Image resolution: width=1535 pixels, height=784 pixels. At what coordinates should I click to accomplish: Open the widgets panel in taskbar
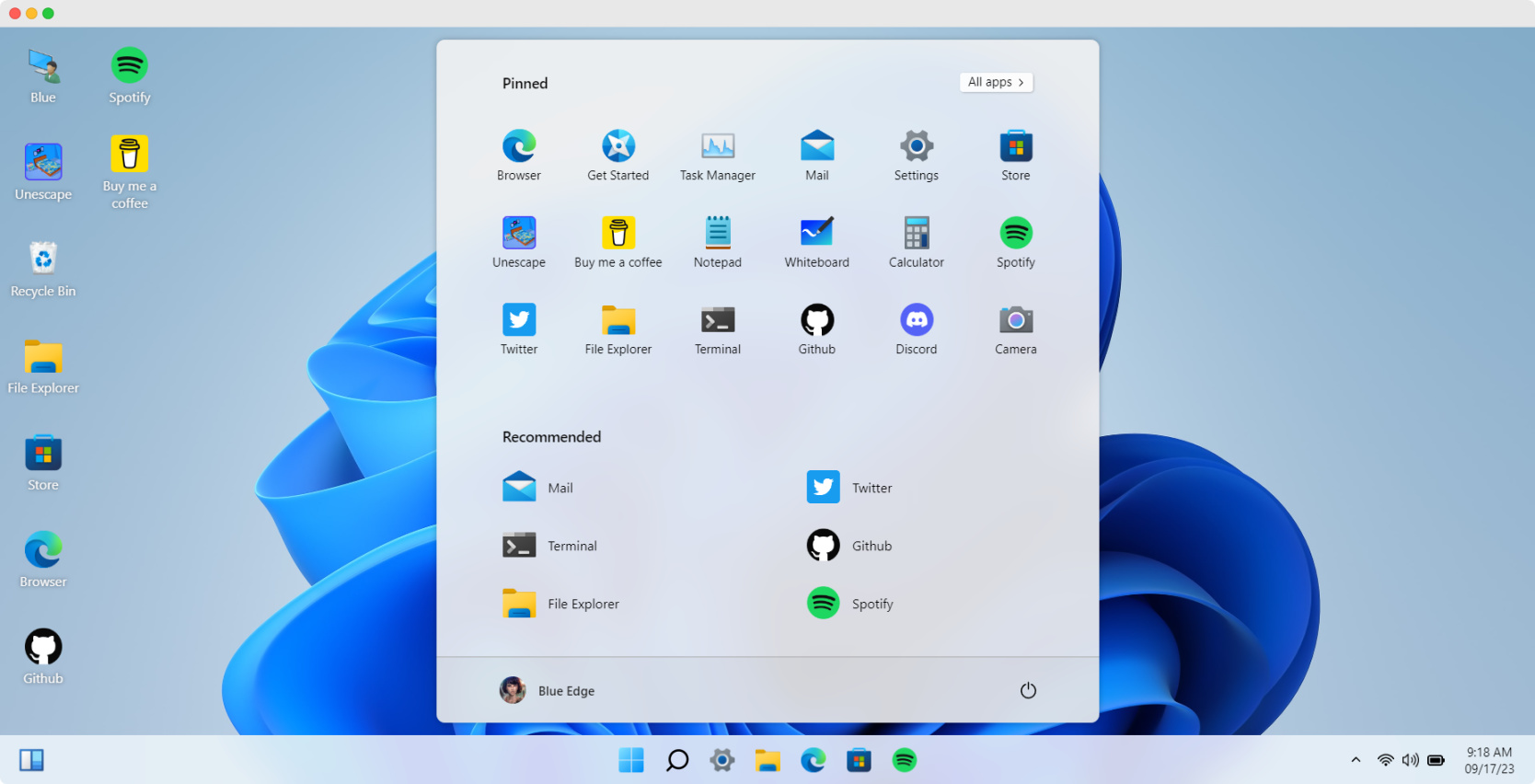32,760
